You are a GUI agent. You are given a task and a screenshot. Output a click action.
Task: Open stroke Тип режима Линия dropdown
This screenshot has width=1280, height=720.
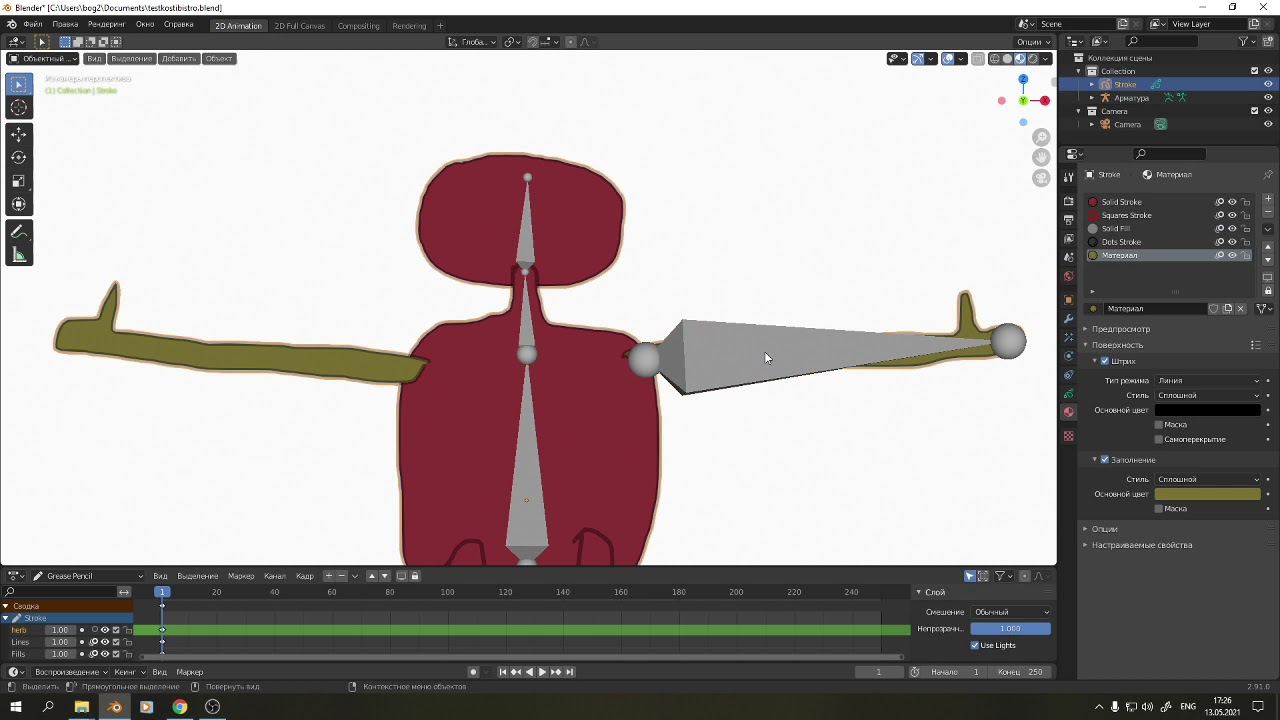point(1208,381)
